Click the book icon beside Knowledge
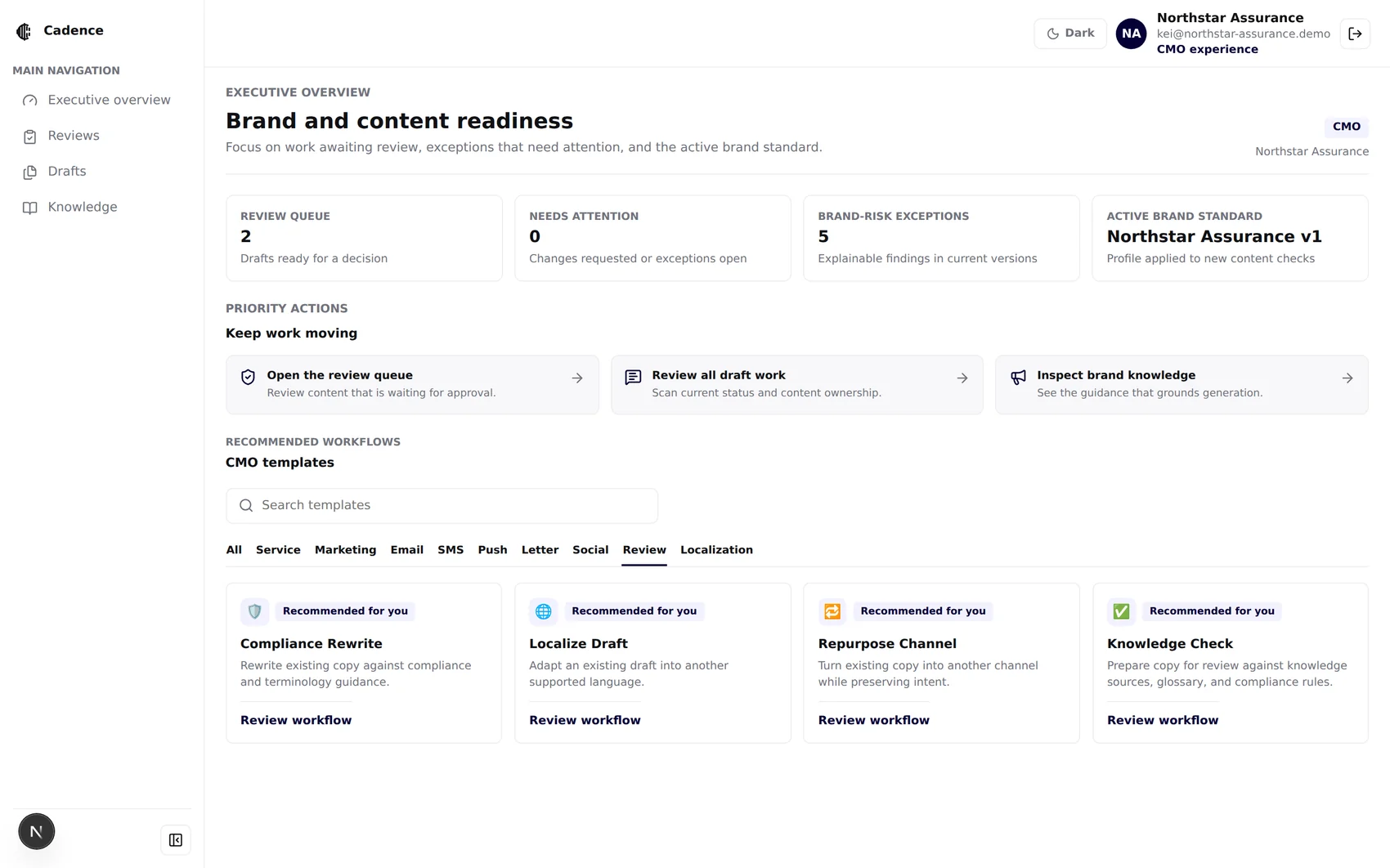 [x=30, y=208]
